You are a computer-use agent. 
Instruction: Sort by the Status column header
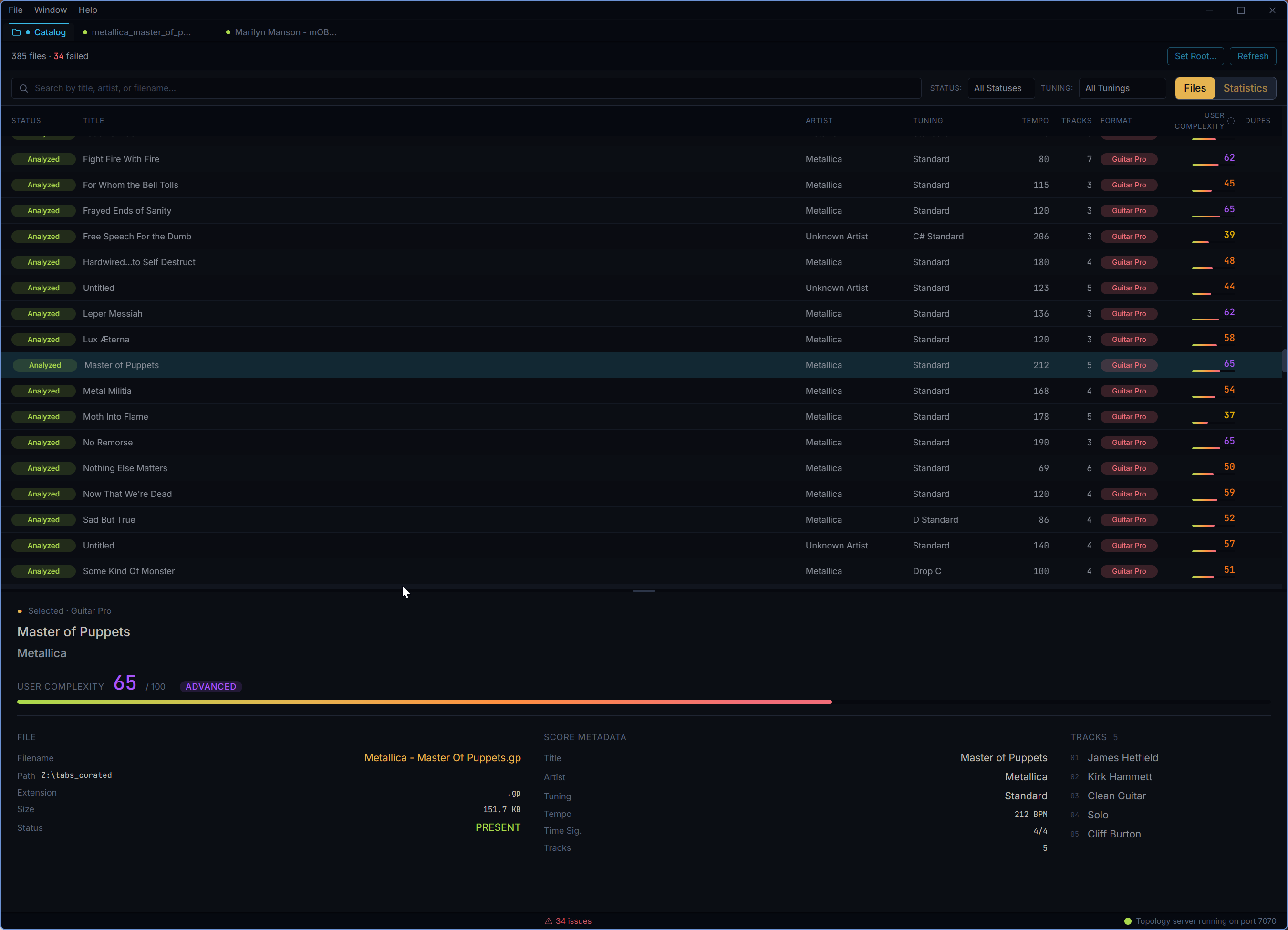point(26,120)
